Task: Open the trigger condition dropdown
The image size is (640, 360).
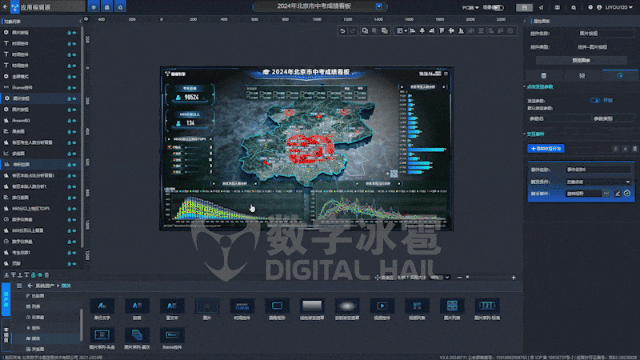Action: pos(598,182)
